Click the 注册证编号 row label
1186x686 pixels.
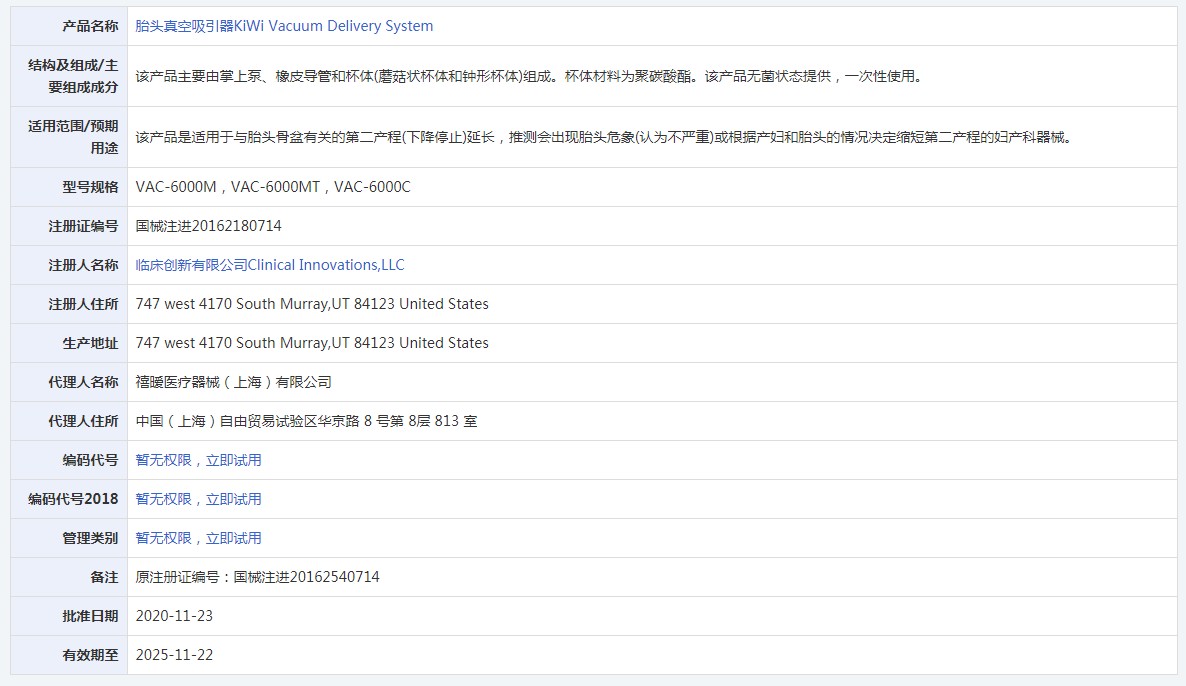click(83, 225)
